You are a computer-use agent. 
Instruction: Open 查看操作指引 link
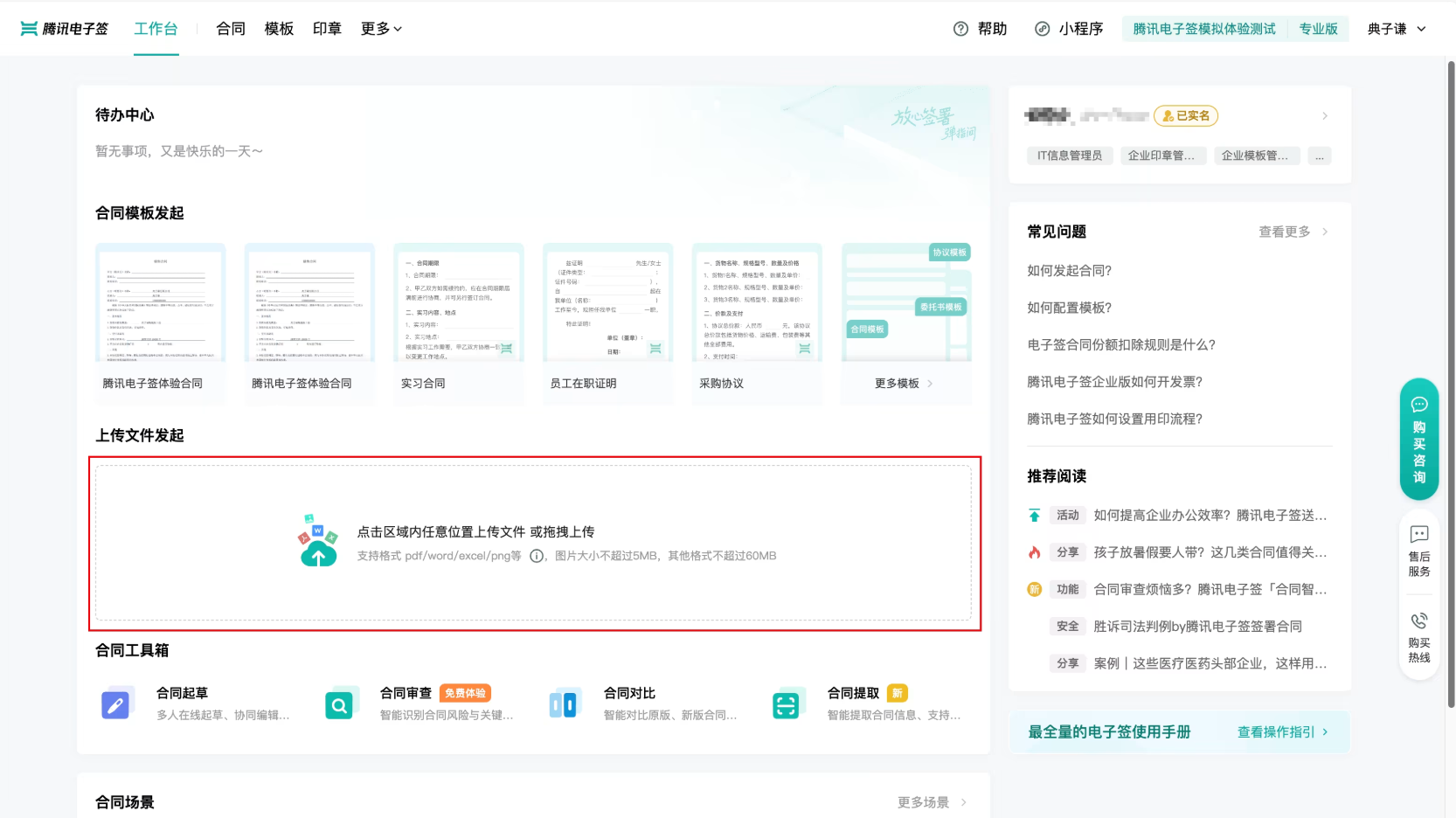(1282, 732)
